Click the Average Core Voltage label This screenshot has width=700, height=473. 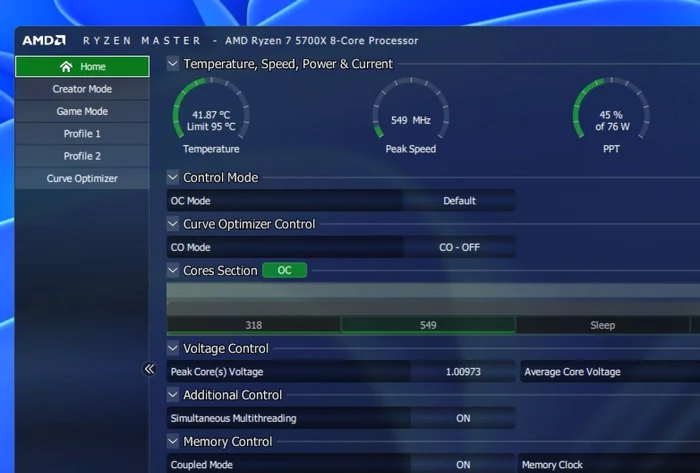(572, 372)
